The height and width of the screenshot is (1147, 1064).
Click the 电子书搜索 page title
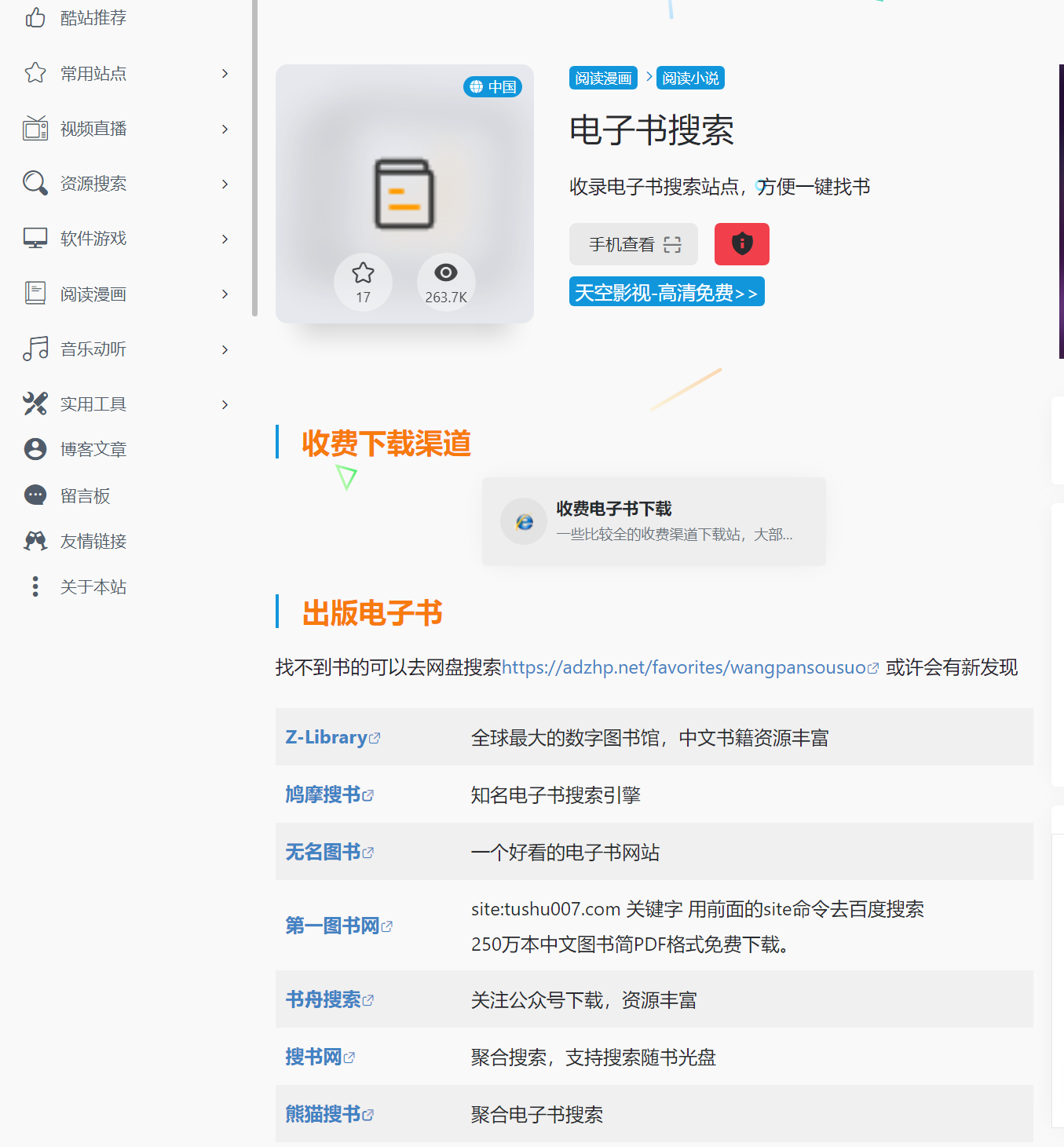652,130
